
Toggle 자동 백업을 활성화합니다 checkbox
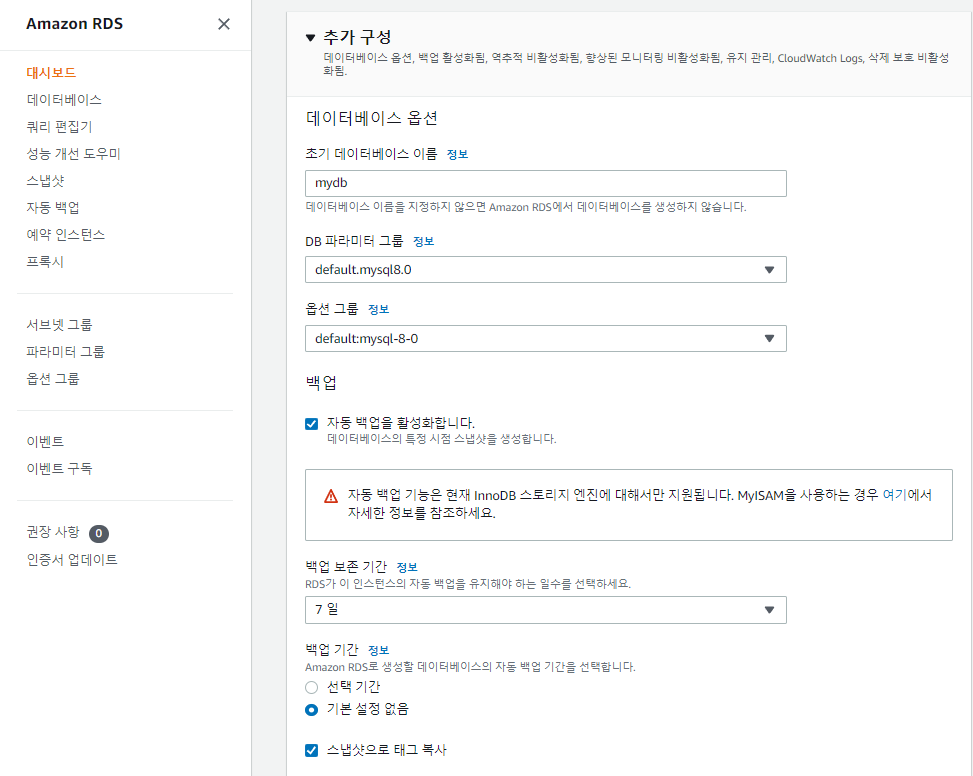(x=312, y=424)
